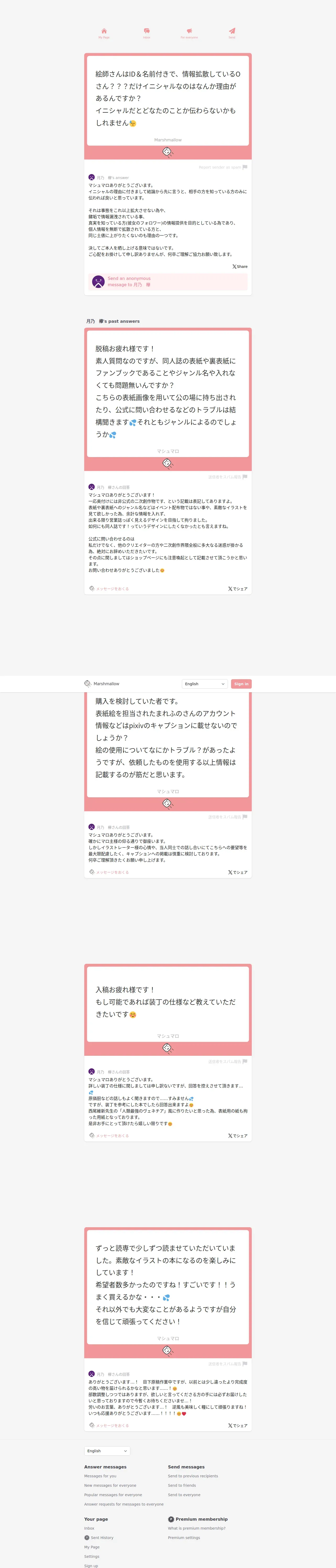336x1568 pixels.
Task: Open the footer Settings link
Action: pyautogui.click(x=92, y=1557)
